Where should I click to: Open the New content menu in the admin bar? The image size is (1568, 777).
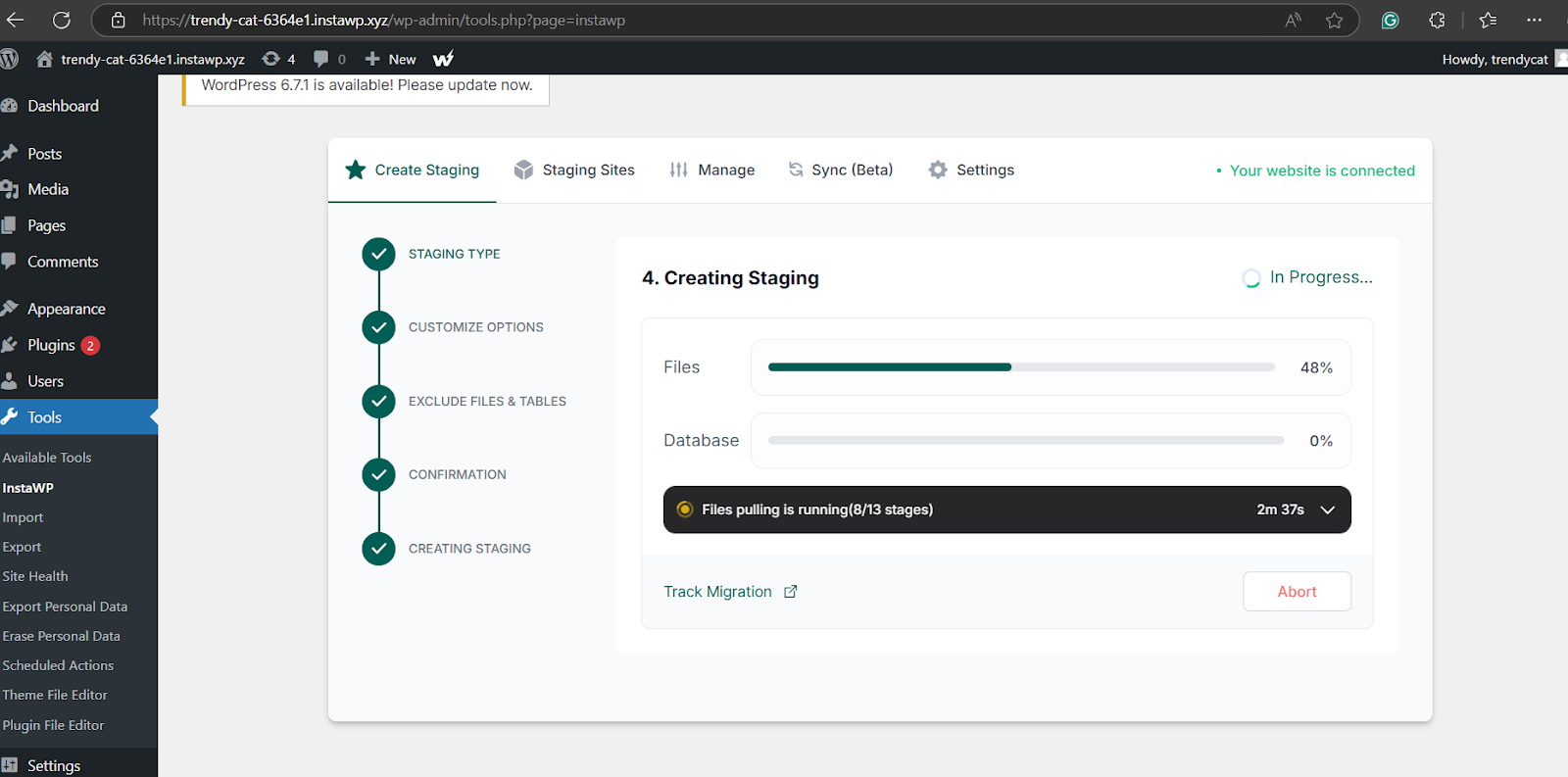click(x=390, y=59)
